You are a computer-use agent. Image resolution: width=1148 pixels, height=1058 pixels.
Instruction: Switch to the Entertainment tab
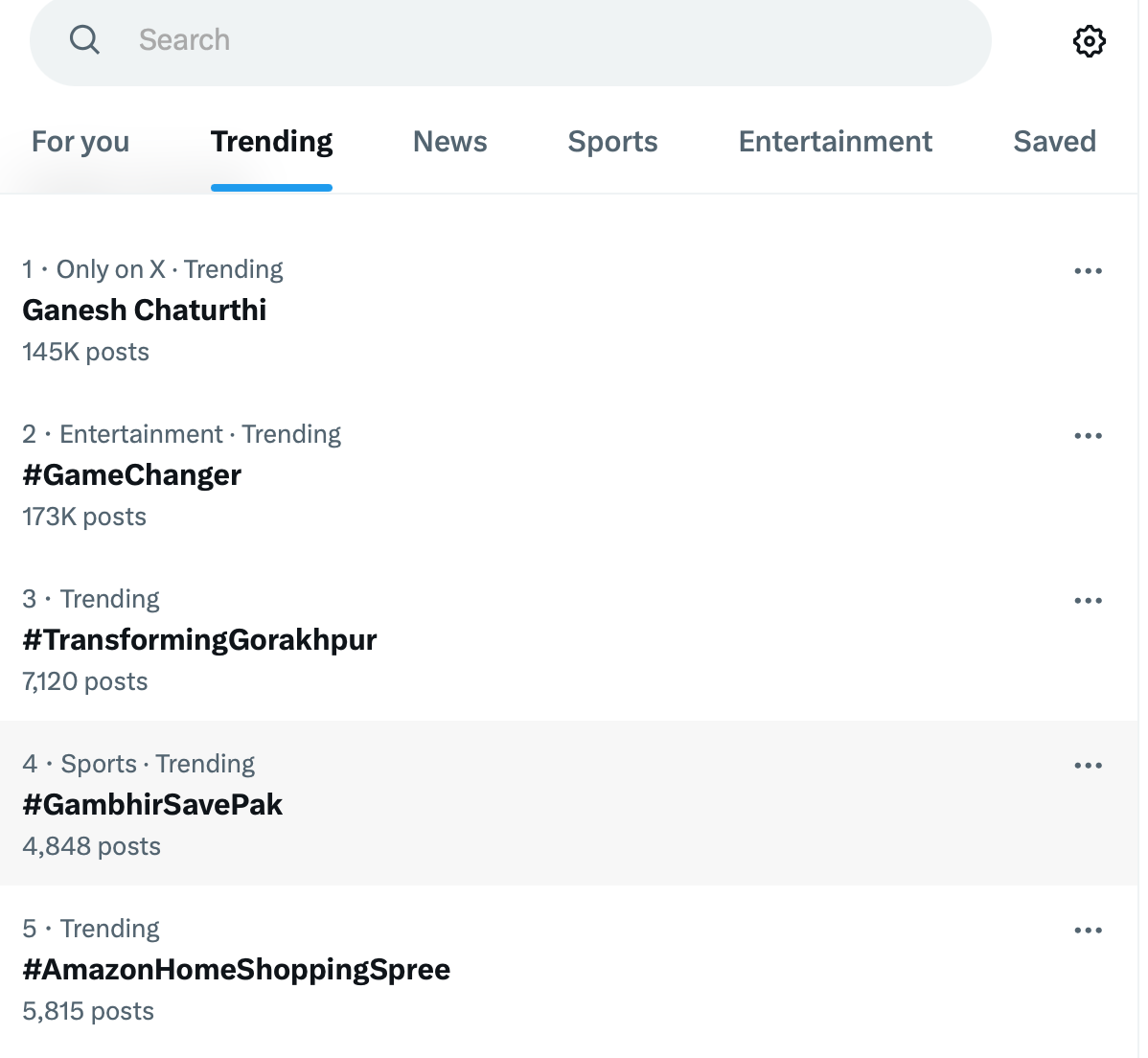coord(835,142)
